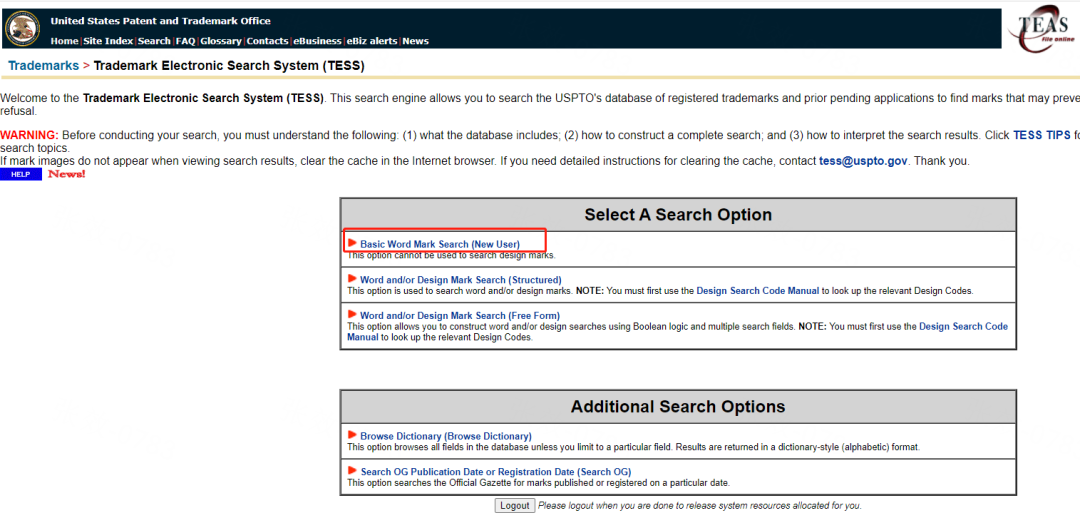Open Design Search Code Manual link in Structured note
This screenshot has height=518, width=1080.
point(758,291)
